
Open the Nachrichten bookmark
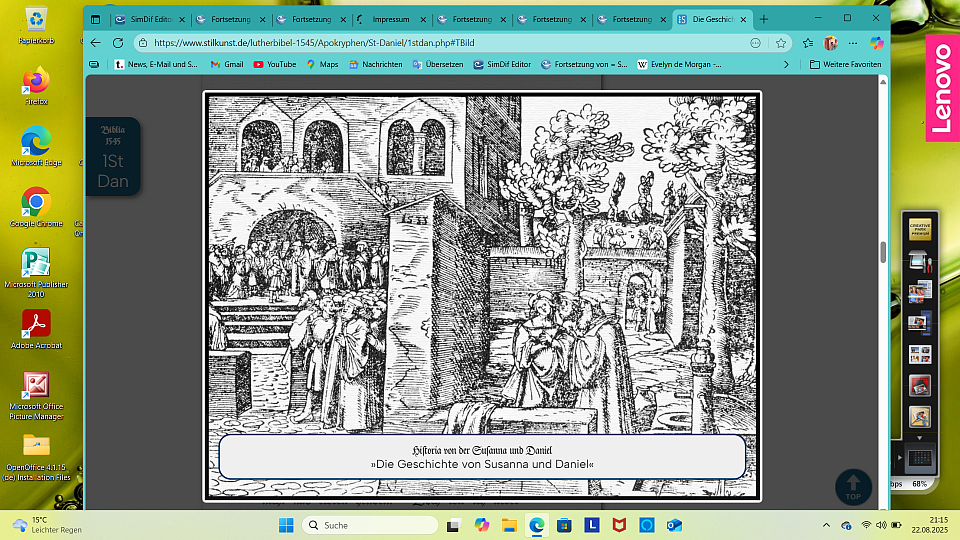tap(376, 64)
